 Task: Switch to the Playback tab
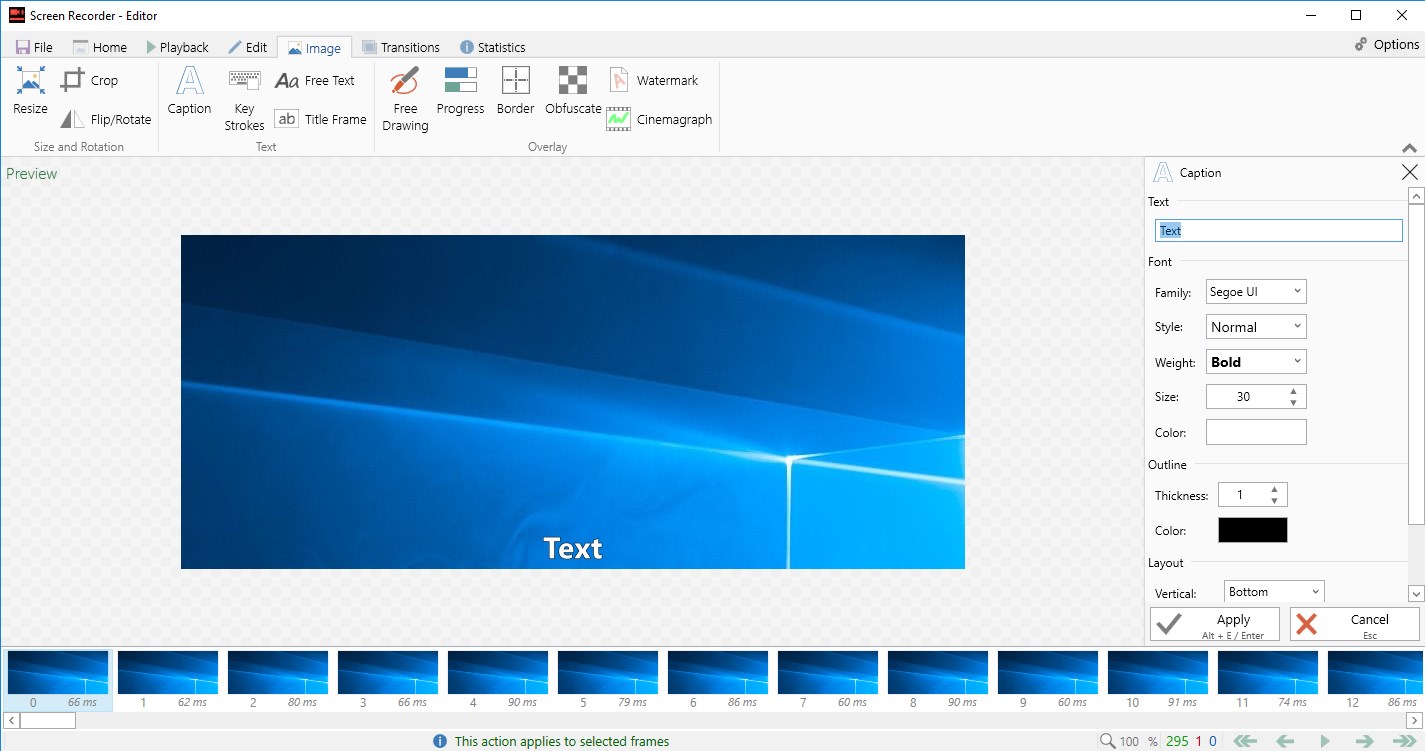coord(177,47)
